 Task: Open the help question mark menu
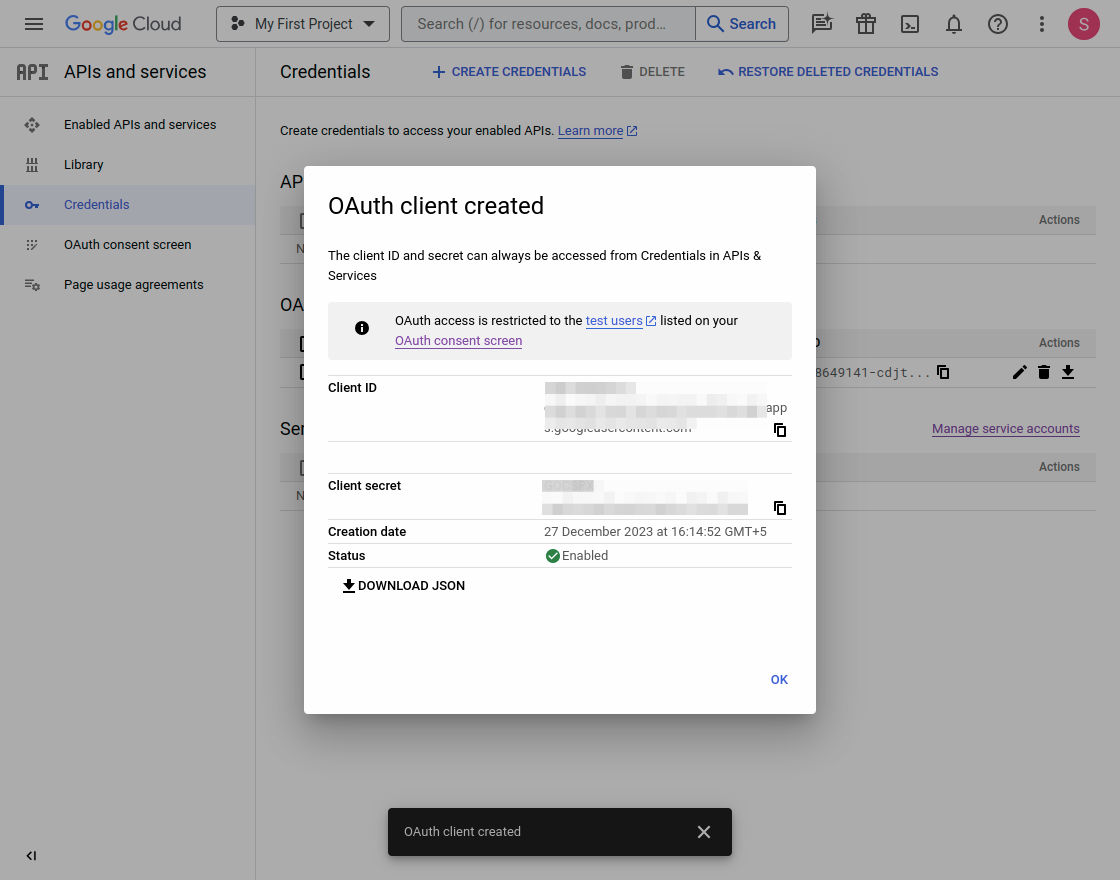(998, 24)
